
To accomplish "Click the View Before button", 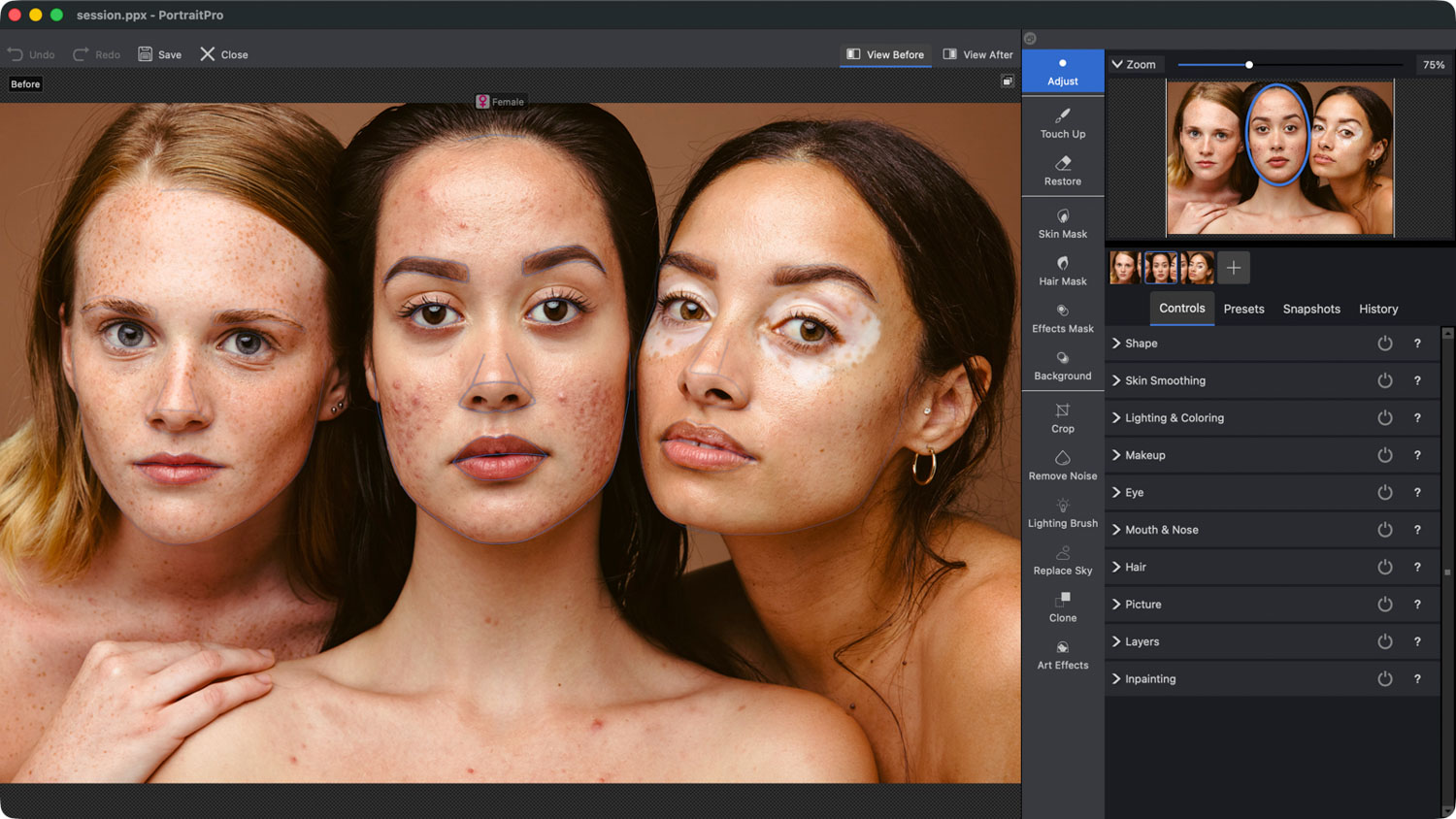I will (x=885, y=54).
